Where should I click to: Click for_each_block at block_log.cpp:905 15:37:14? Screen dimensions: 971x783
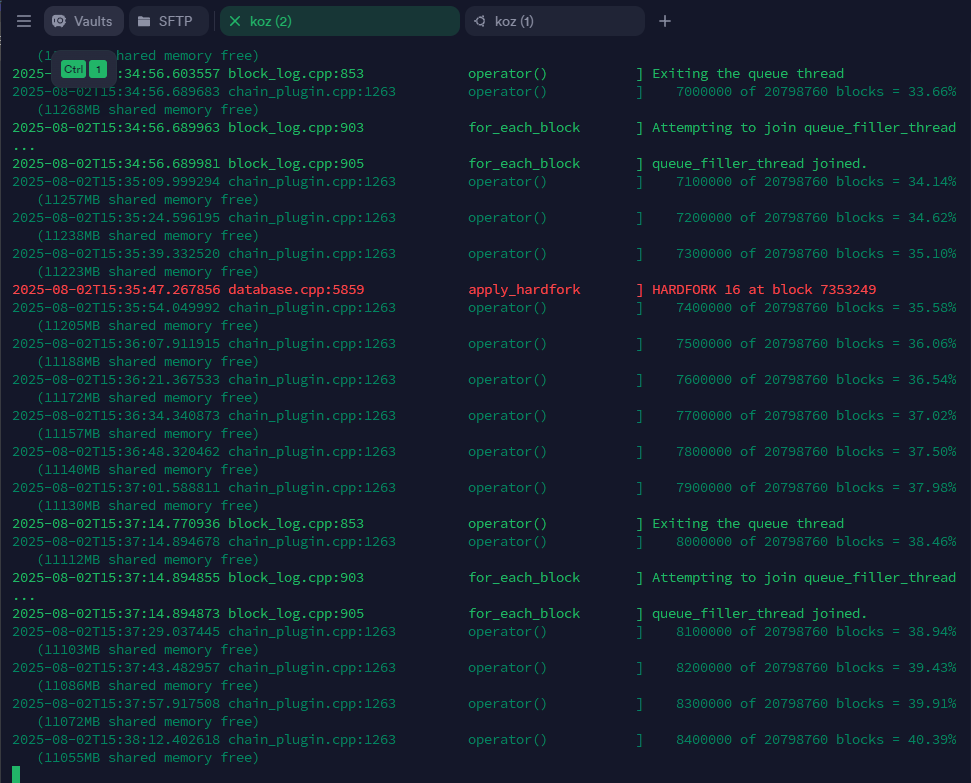tap(524, 613)
